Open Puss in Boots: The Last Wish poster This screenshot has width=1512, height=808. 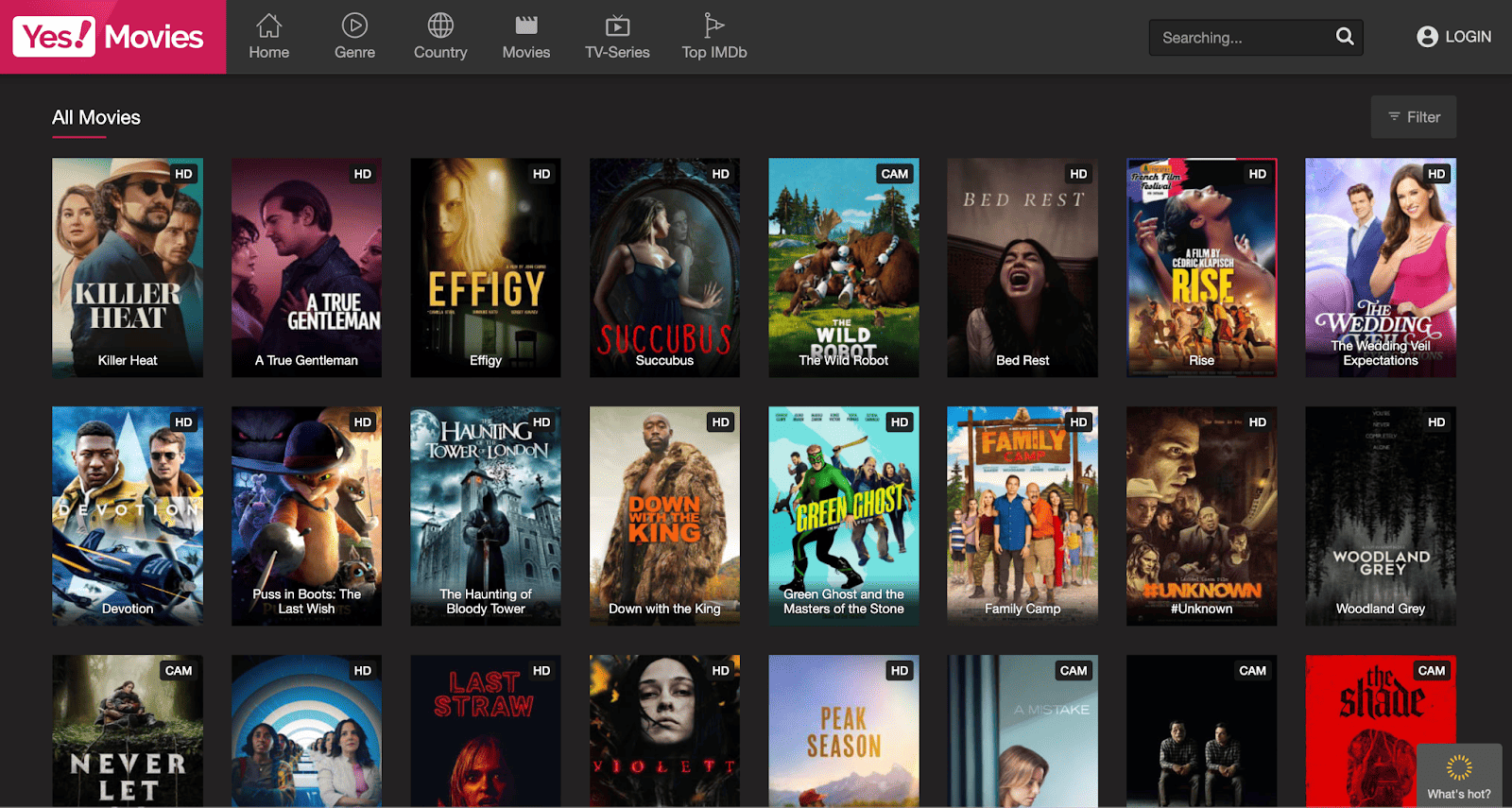(x=306, y=516)
